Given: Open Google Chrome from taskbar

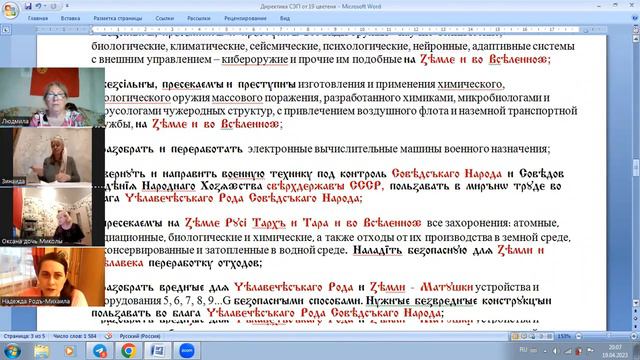Looking at the screenshot, I should tap(129, 351).
